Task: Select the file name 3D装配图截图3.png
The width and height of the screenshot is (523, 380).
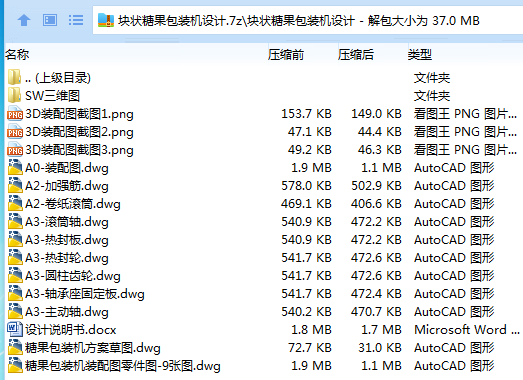Action: click(x=79, y=150)
